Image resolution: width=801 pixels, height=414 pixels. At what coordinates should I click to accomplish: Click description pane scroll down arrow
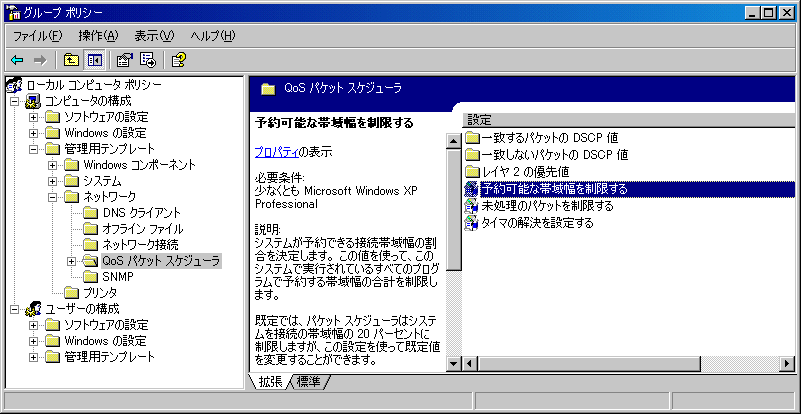click(454, 364)
